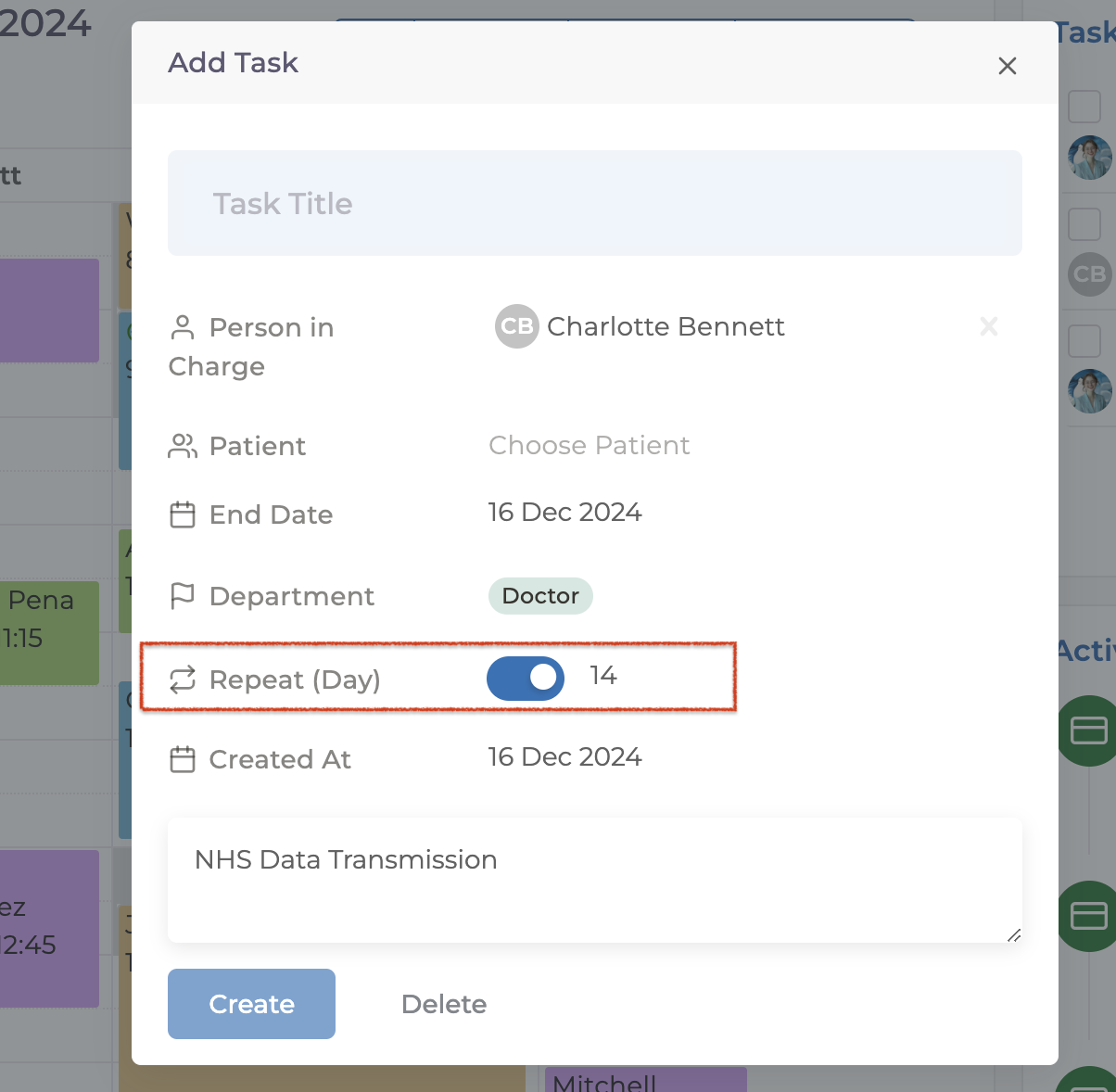Screen dimensions: 1116x1092
Task: Edit the repeat day value 14
Action: tap(603, 676)
